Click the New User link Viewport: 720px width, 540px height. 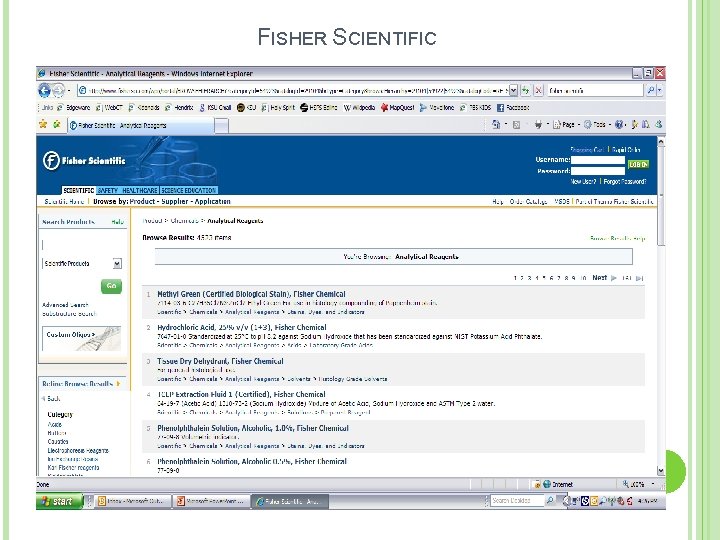(x=583, y=182)
